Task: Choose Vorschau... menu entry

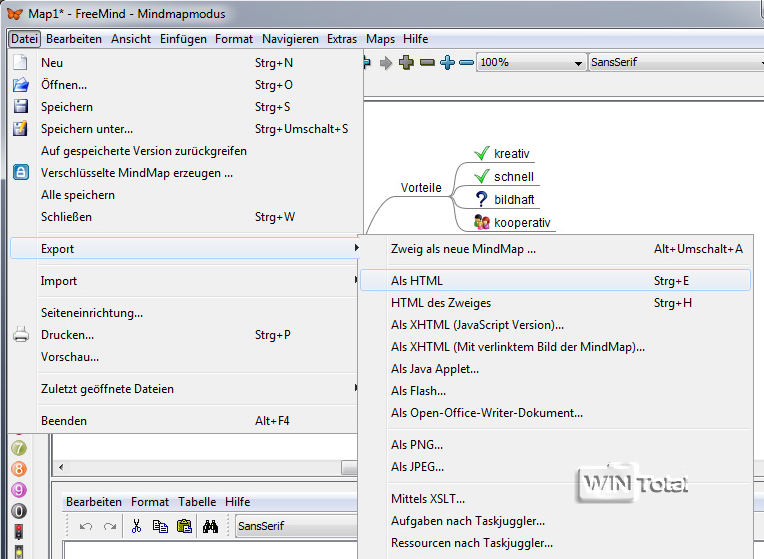Action: (185, 357)
